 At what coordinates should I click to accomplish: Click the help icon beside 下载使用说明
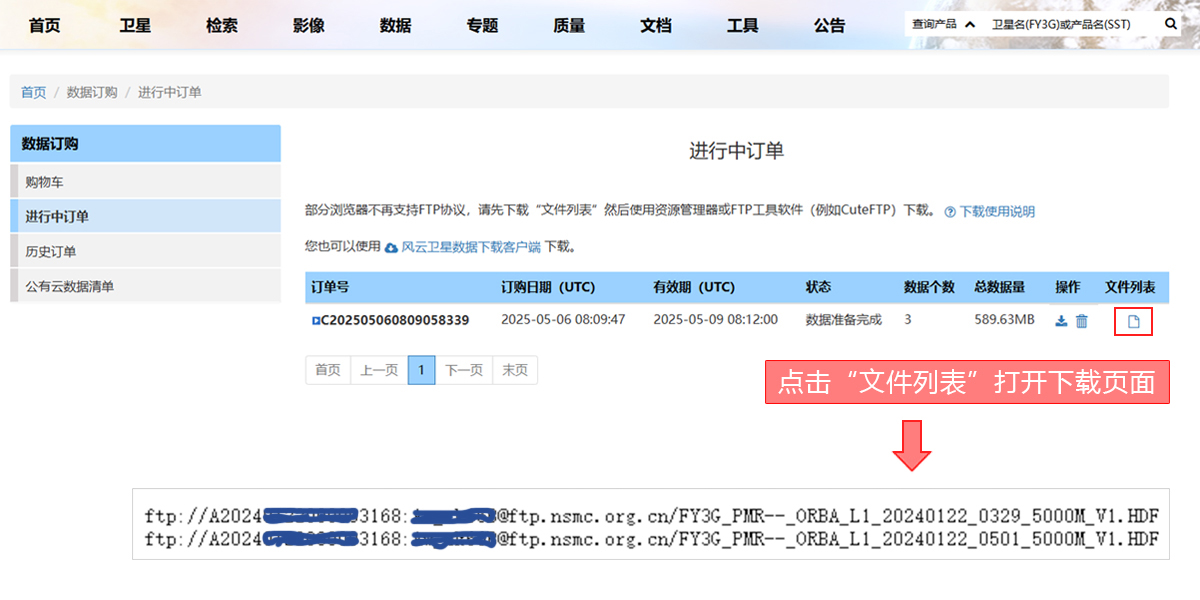click(950, 212)
